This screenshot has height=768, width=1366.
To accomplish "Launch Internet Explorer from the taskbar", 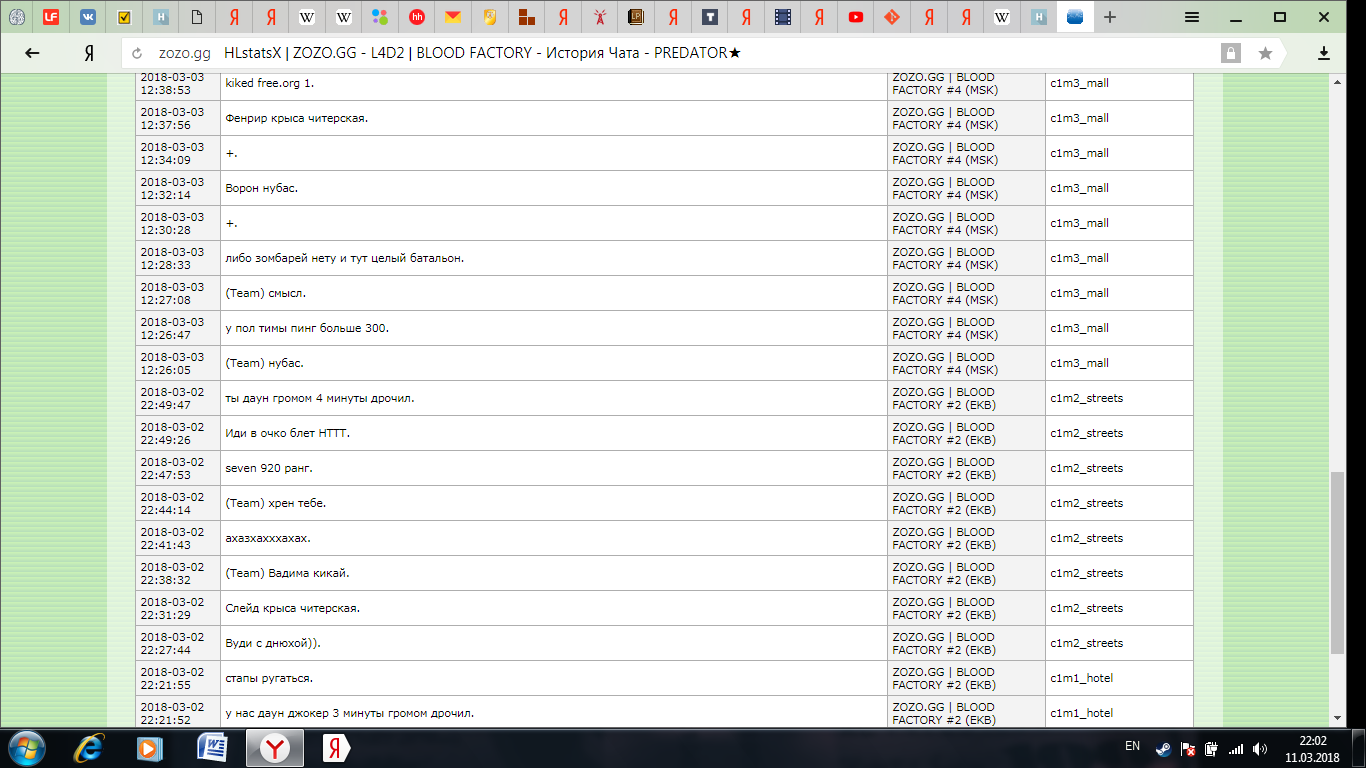I will [x=90, y=747].
